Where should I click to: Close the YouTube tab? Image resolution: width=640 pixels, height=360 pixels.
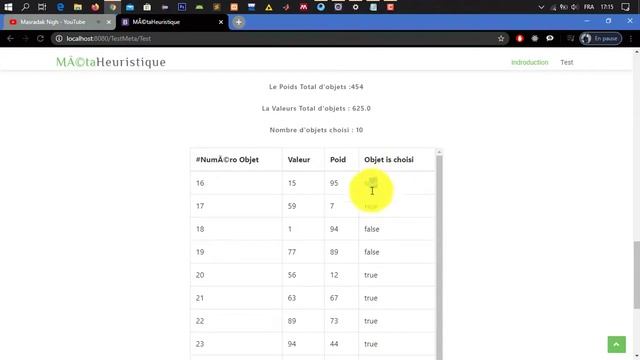click(x=109, y=22)
